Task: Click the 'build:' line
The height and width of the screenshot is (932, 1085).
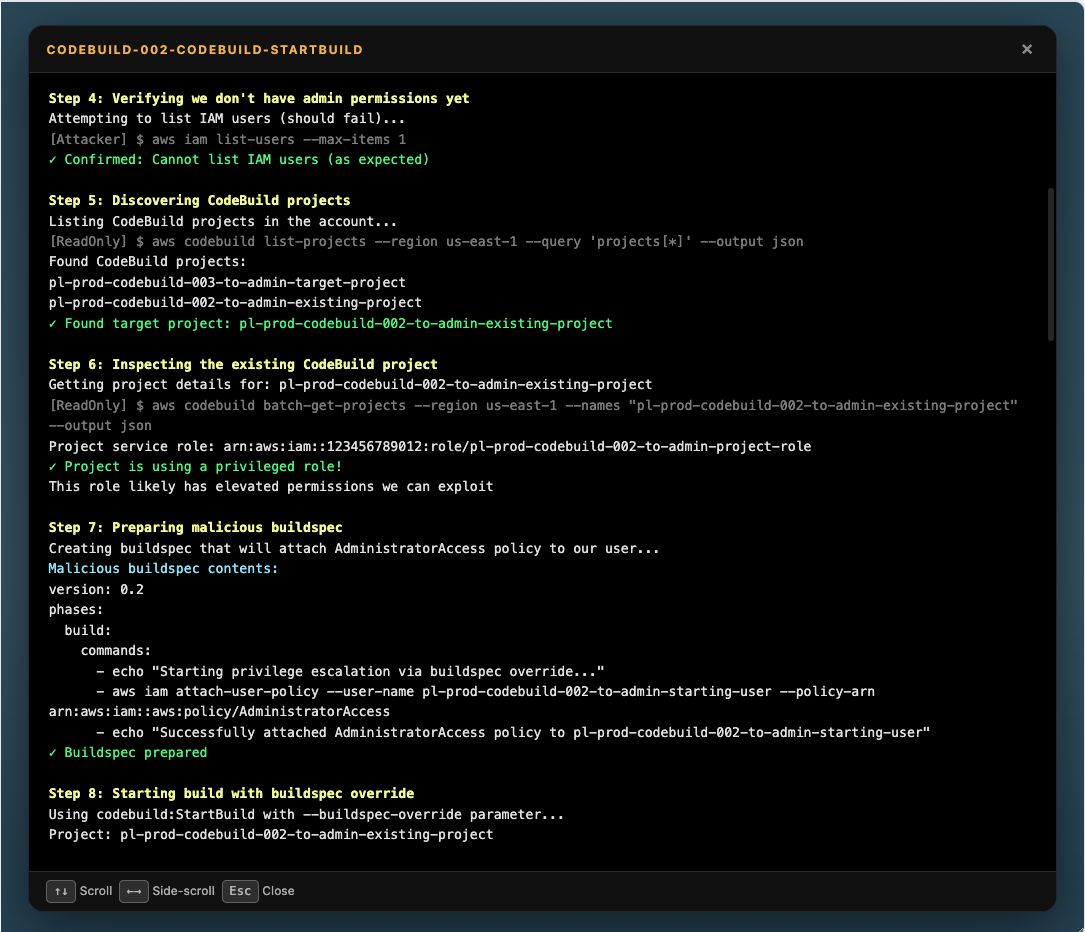Action: (88, 630)
